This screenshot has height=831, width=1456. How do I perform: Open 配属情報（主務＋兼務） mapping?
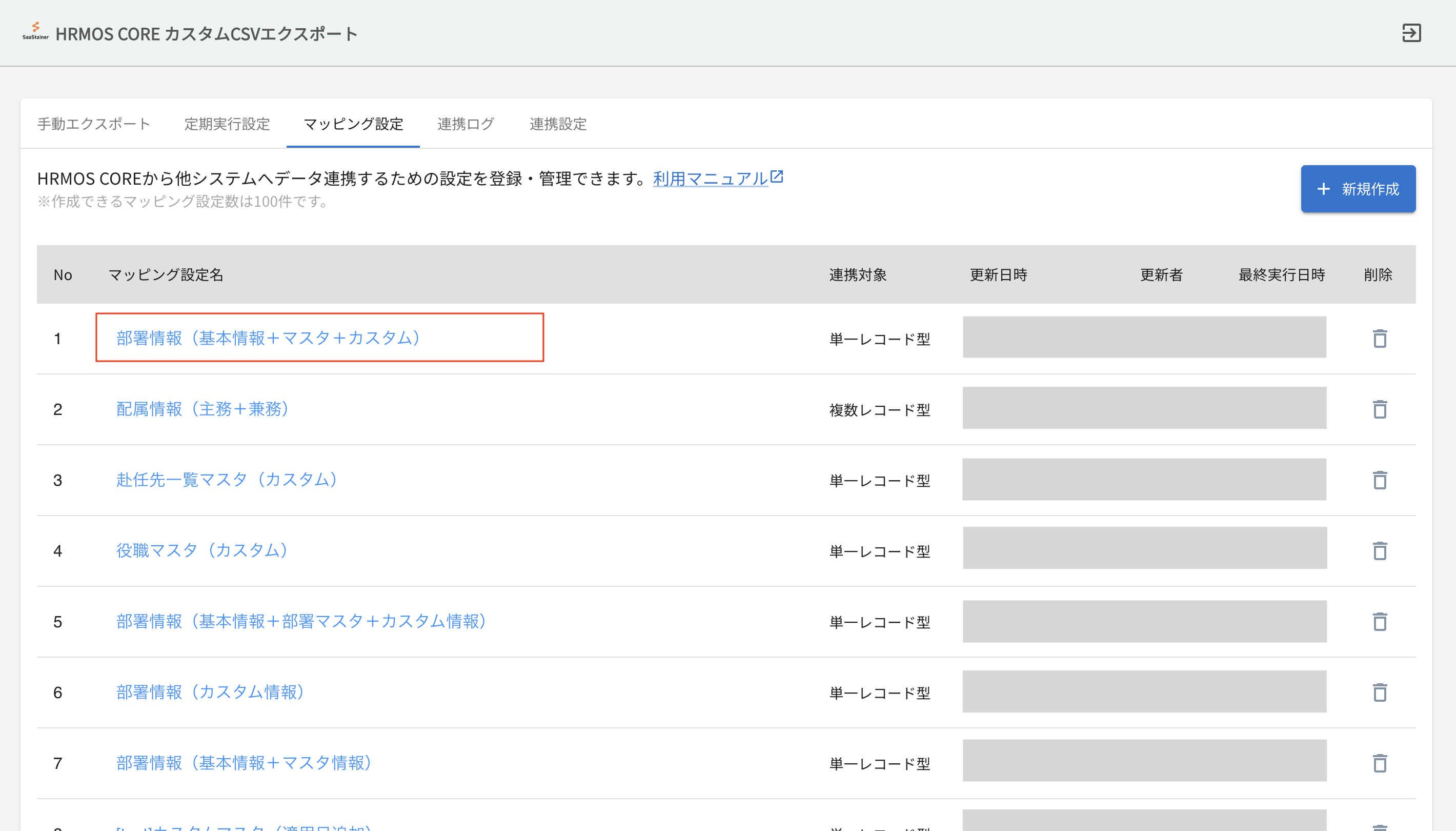[203, 409]
